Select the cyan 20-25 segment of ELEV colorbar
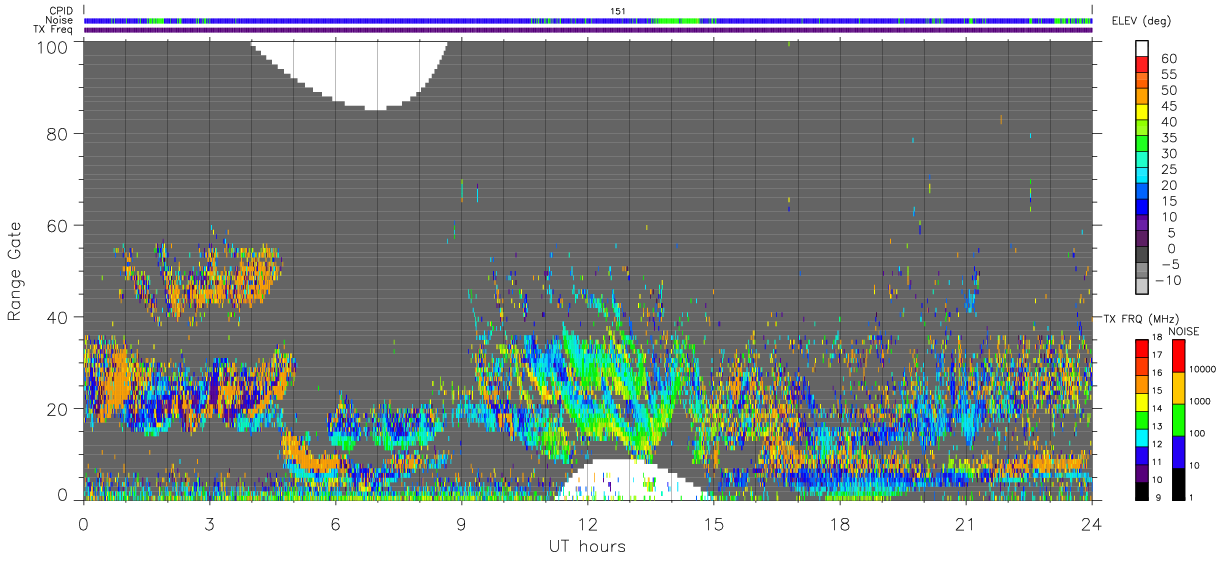 tap(1142, 177)
